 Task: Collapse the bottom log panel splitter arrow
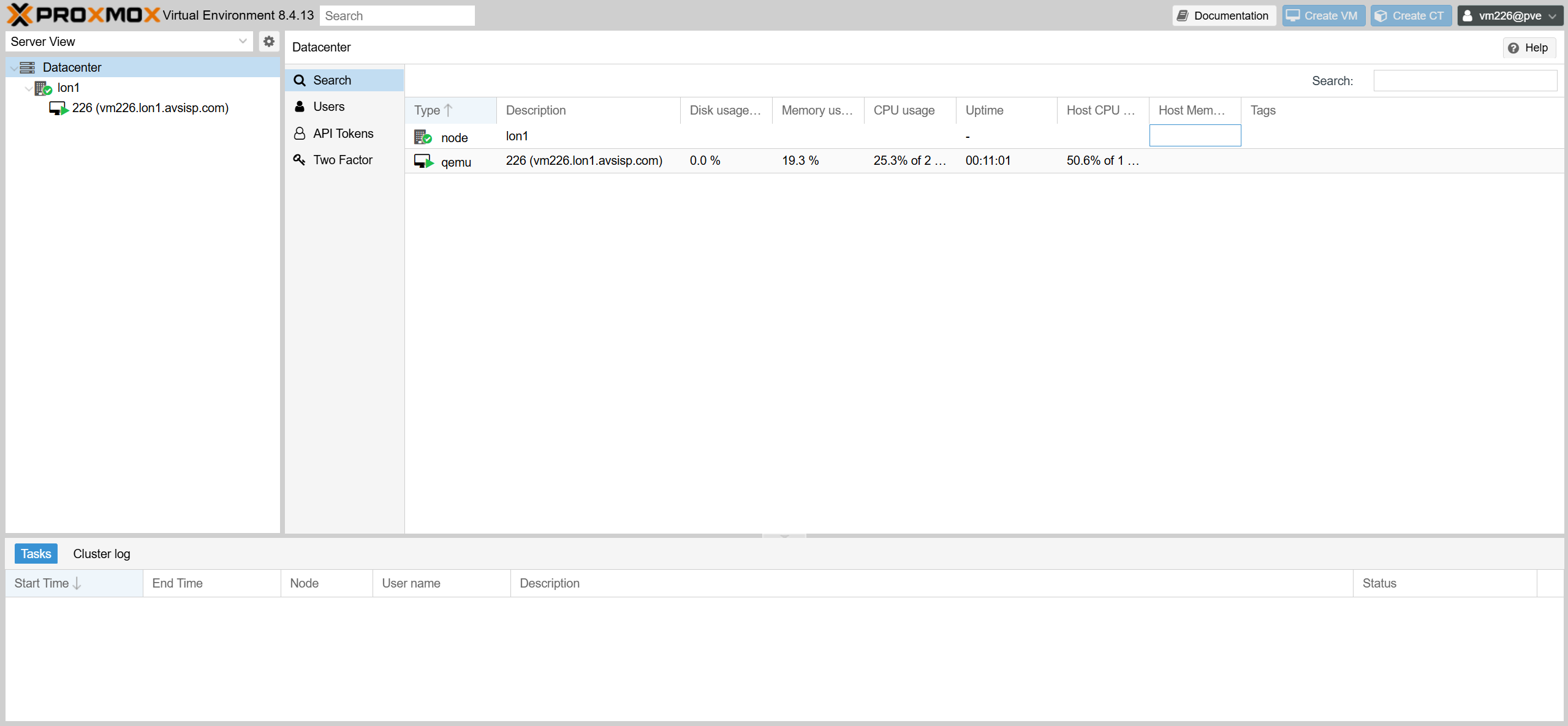(x=784, y=535)
